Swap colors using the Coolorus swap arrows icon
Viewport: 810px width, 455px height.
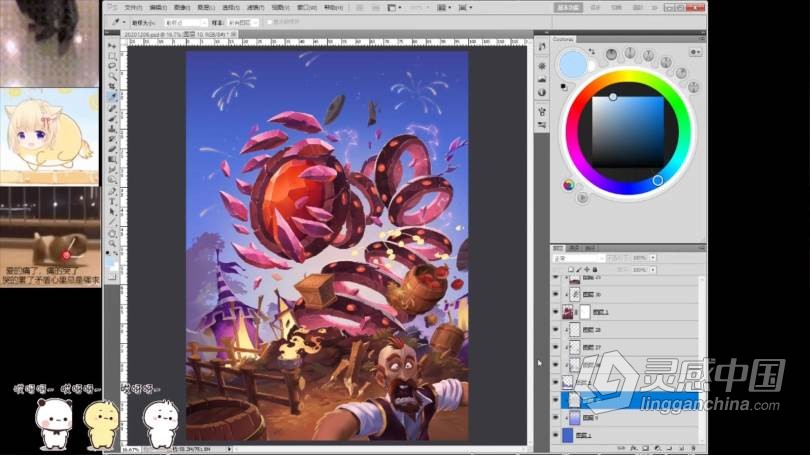click(x=591, y=52)
